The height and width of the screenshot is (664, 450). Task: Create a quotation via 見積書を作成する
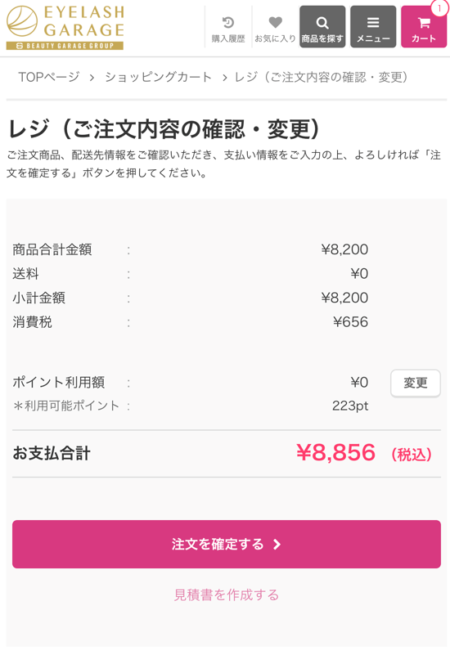pyautogui.click(x=226, y=595)
